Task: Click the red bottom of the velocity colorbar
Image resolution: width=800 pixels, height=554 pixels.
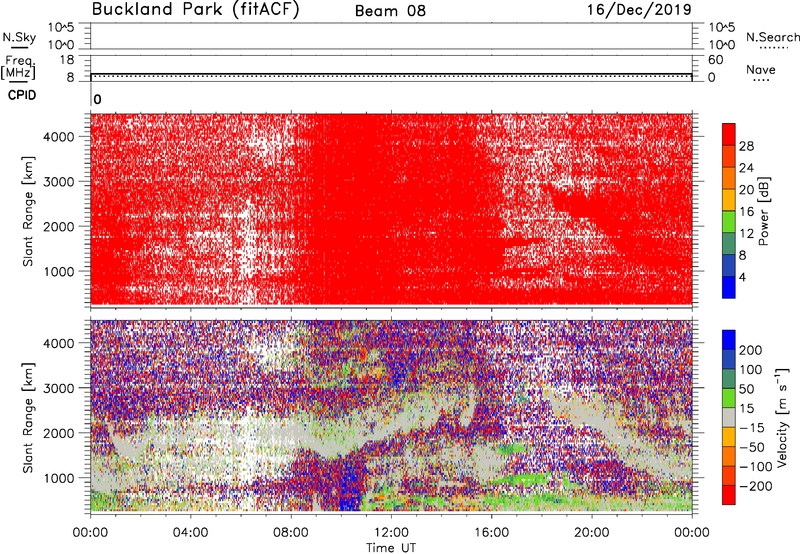Action: tap(729, 495)
